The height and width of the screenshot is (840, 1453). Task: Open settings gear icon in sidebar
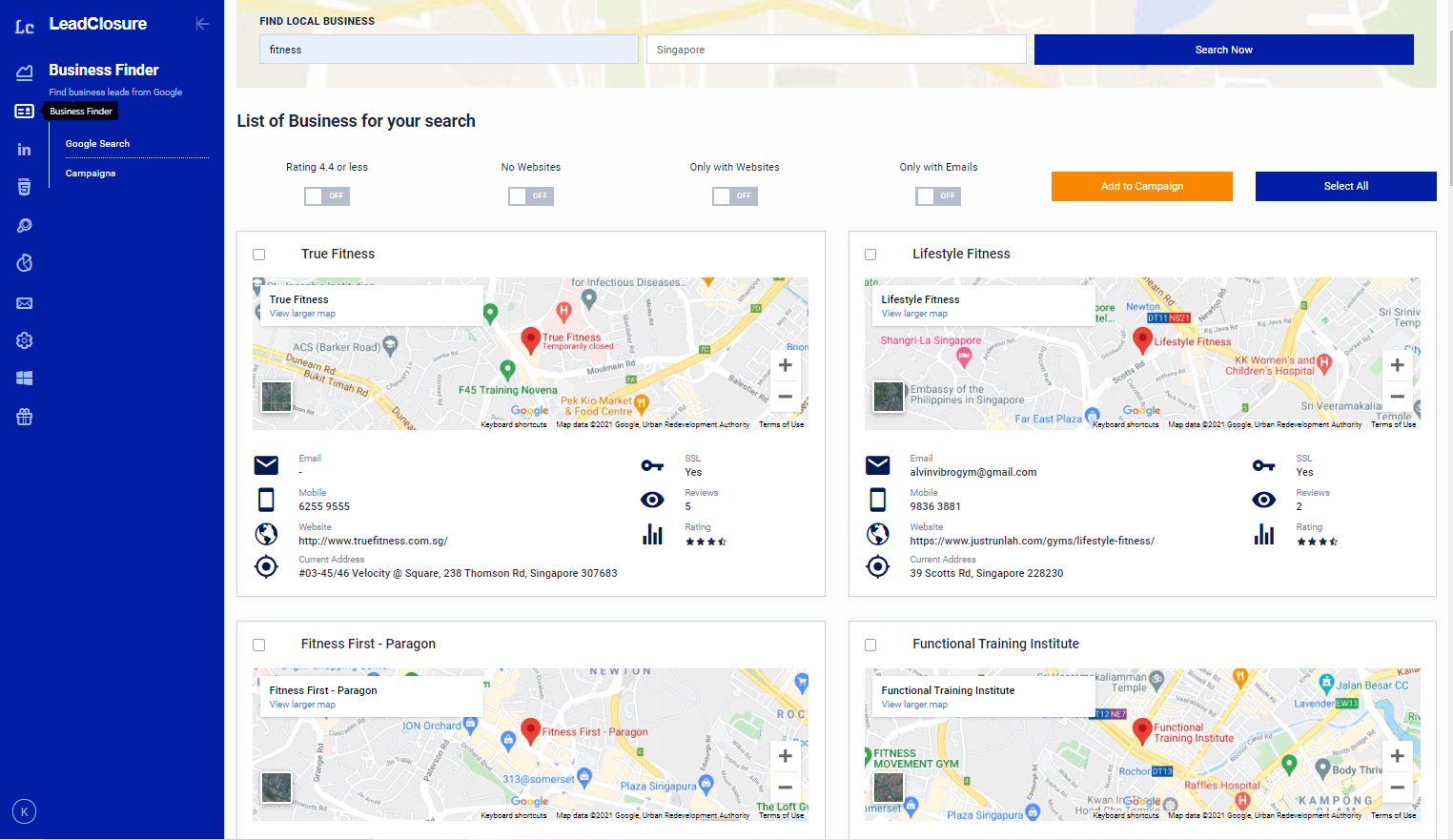tap(25, 340)
